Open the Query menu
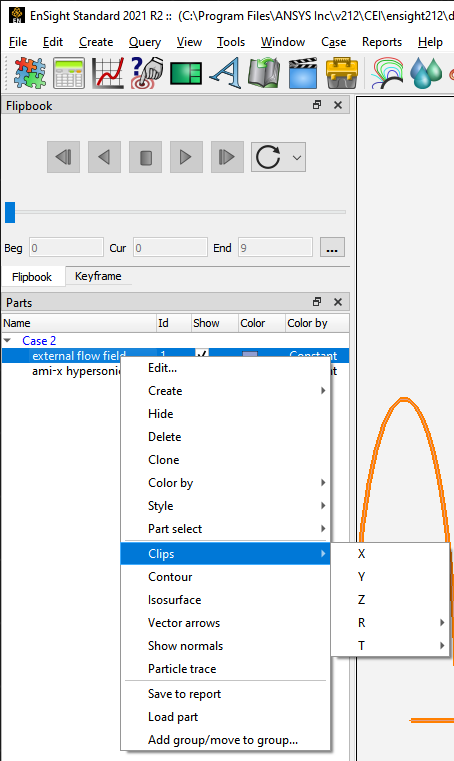The width and height of the screenshot is (454, 761). click(x=145, y=42)
